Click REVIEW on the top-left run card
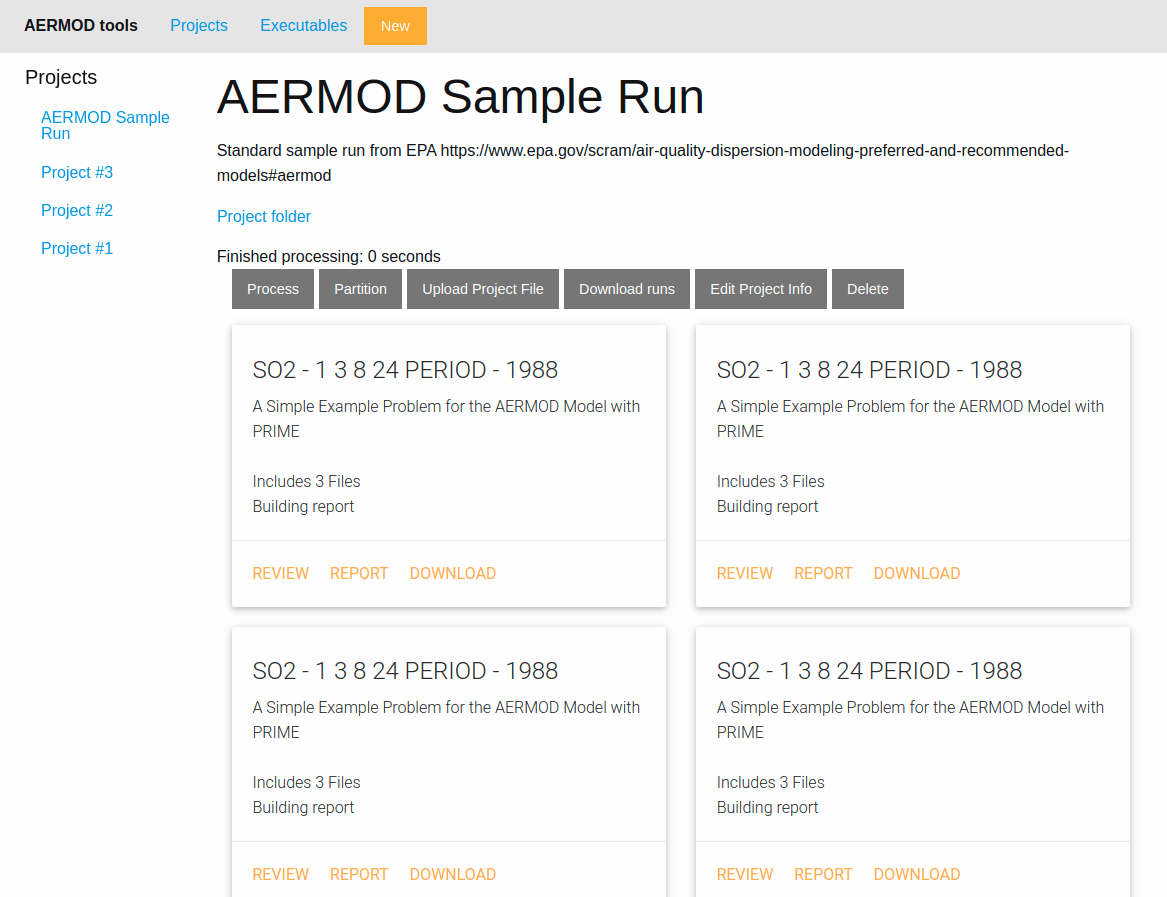This screenshot has height=897, width=1167. [281, 574]
